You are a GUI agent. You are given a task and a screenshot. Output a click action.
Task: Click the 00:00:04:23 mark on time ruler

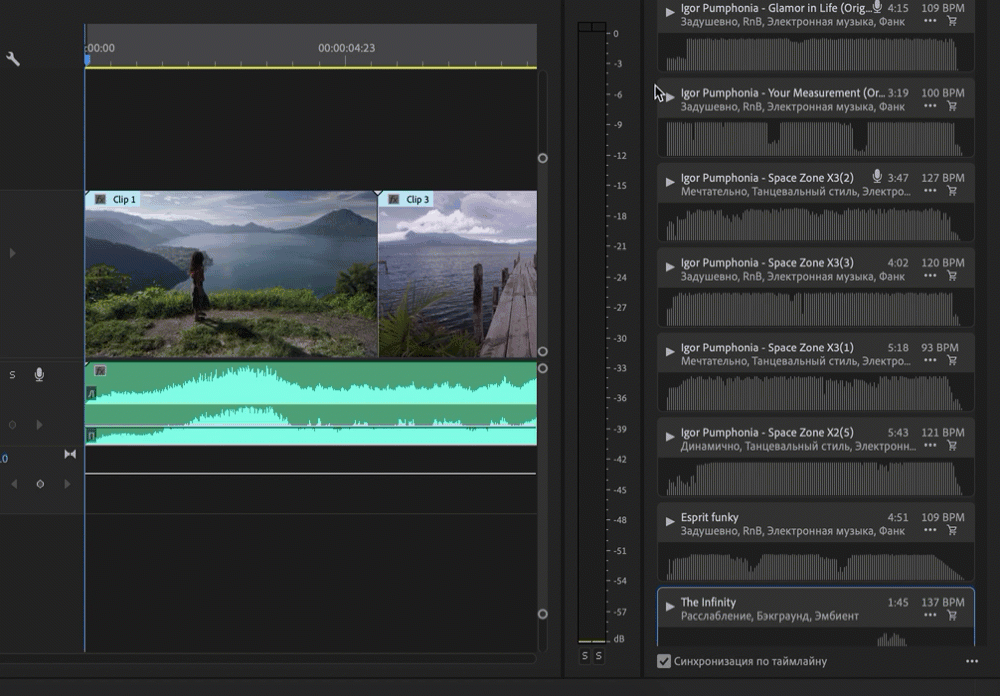pos(346,47)
